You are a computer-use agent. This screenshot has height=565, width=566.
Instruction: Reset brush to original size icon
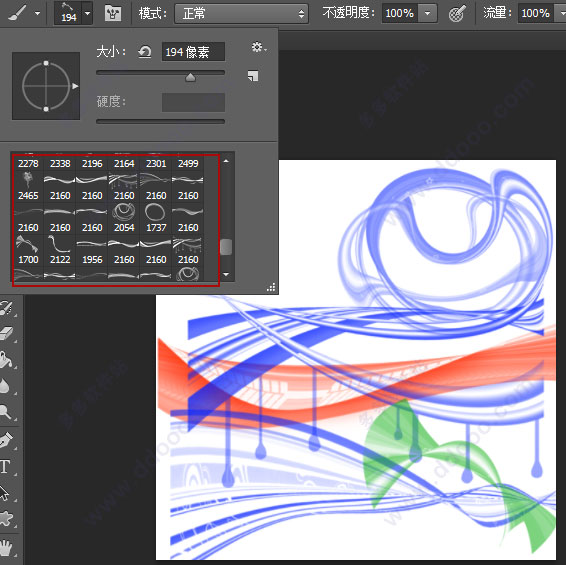click(x=145, y=52)
